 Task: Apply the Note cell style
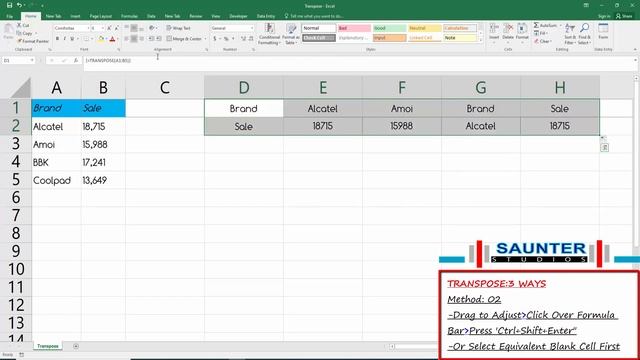click(460, 38)
